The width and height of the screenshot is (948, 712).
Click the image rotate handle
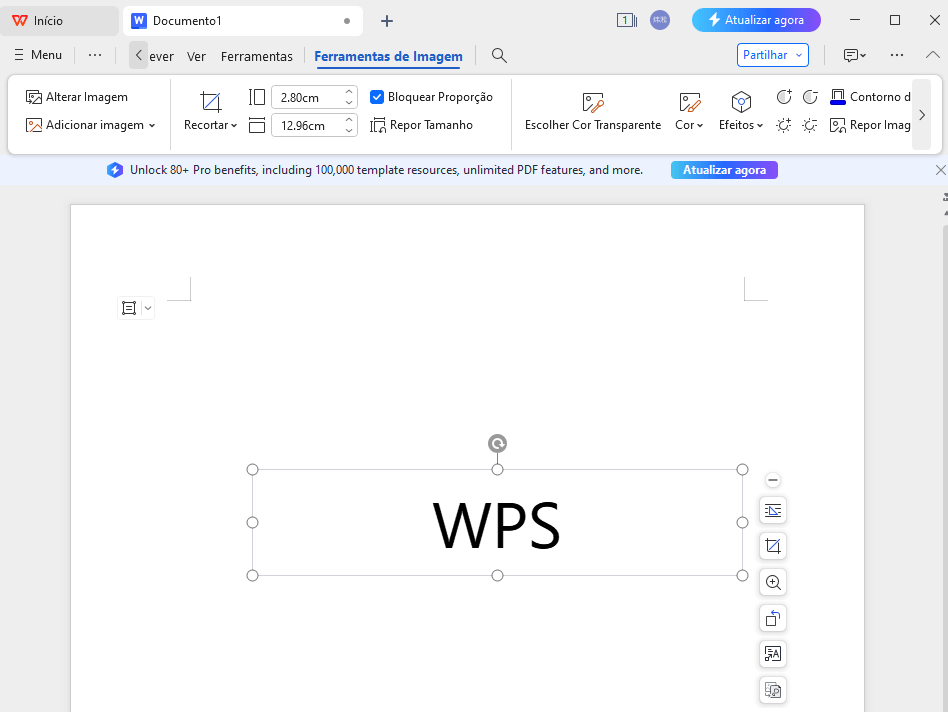tap(497, 444)
